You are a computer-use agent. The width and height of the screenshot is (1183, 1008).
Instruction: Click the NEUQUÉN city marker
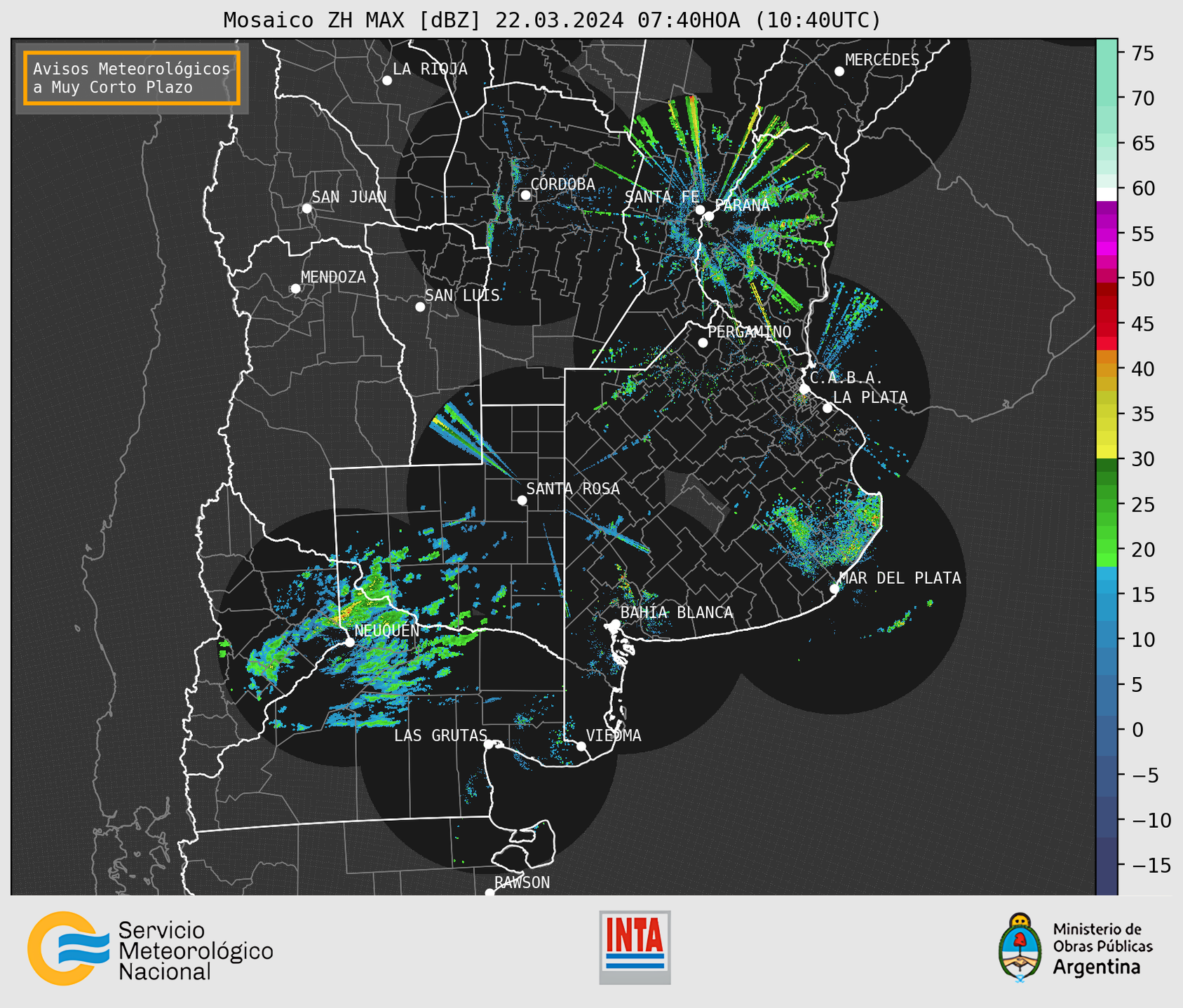[x=349, y=642]
